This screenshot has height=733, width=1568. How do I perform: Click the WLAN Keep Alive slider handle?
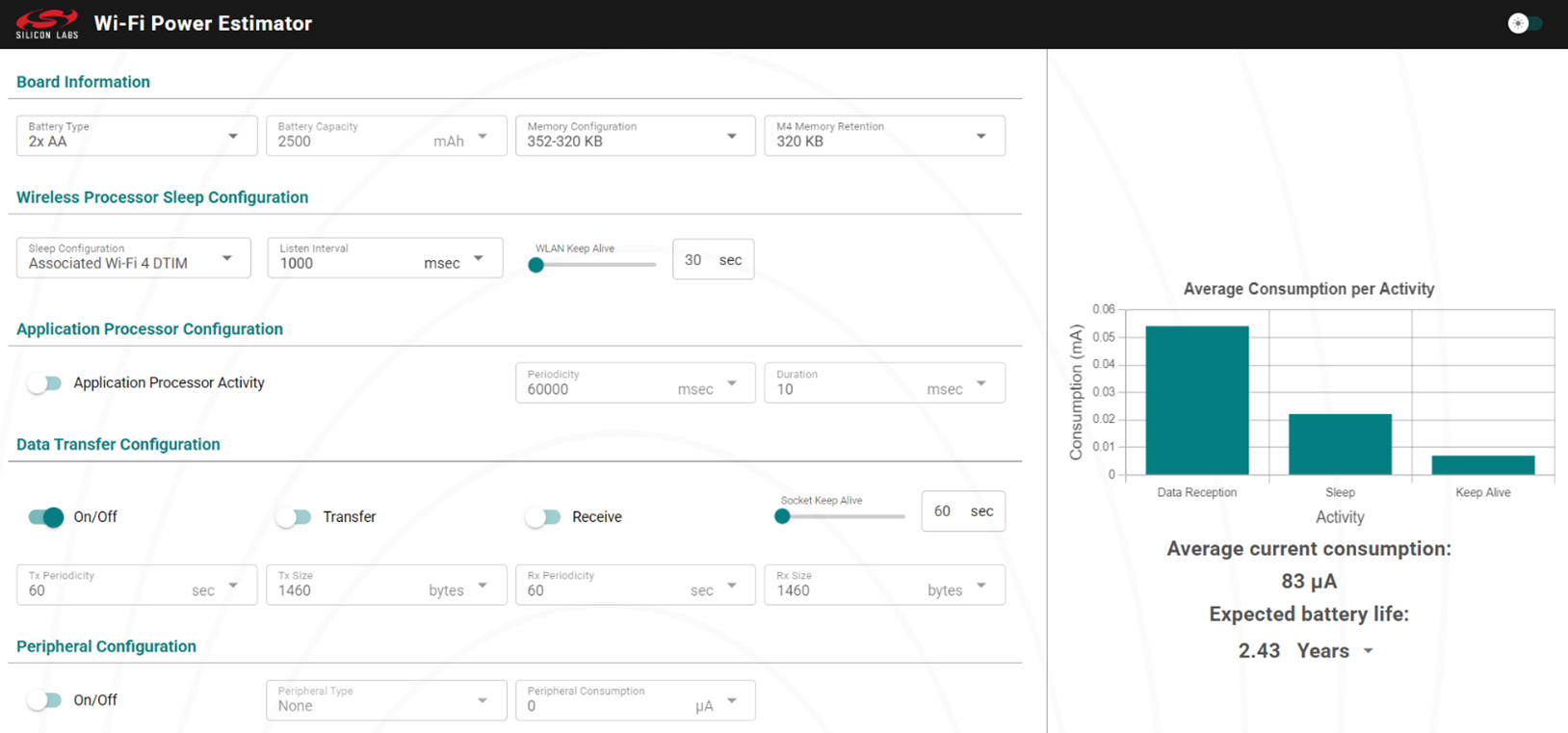pyautogui.click(x=536, y=265)
